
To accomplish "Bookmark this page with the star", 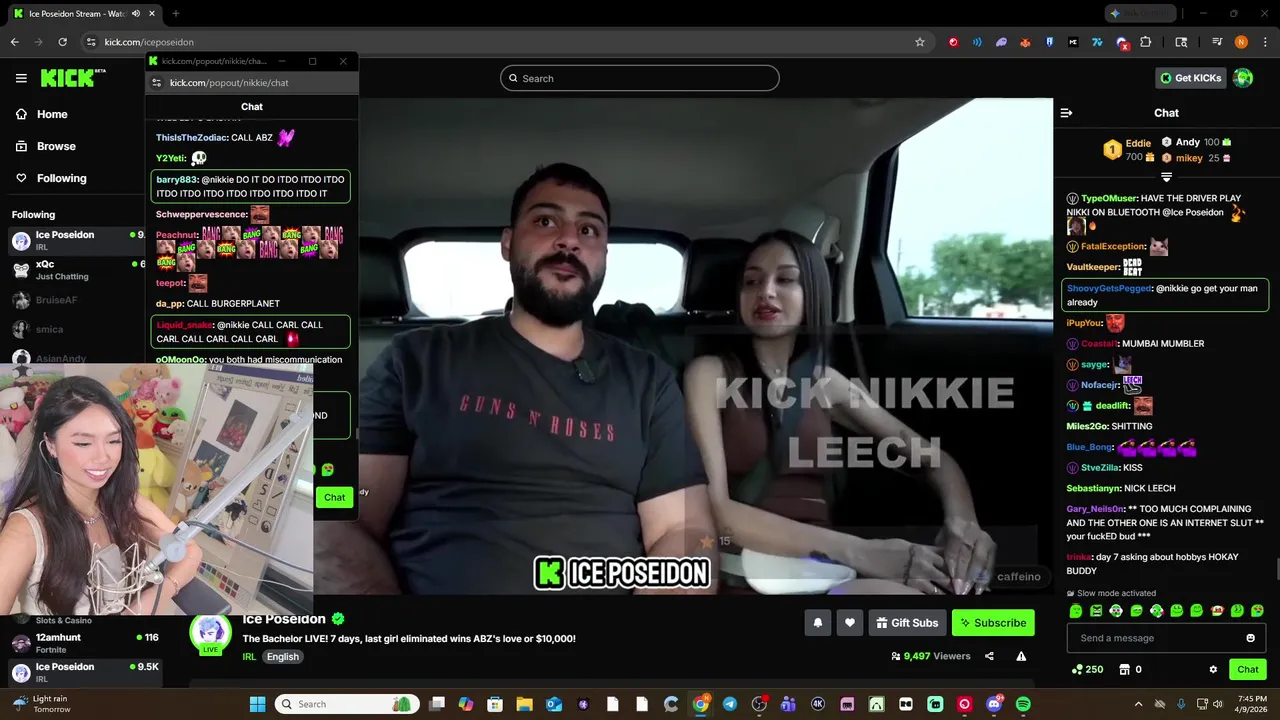I will [x=920, y=42].
